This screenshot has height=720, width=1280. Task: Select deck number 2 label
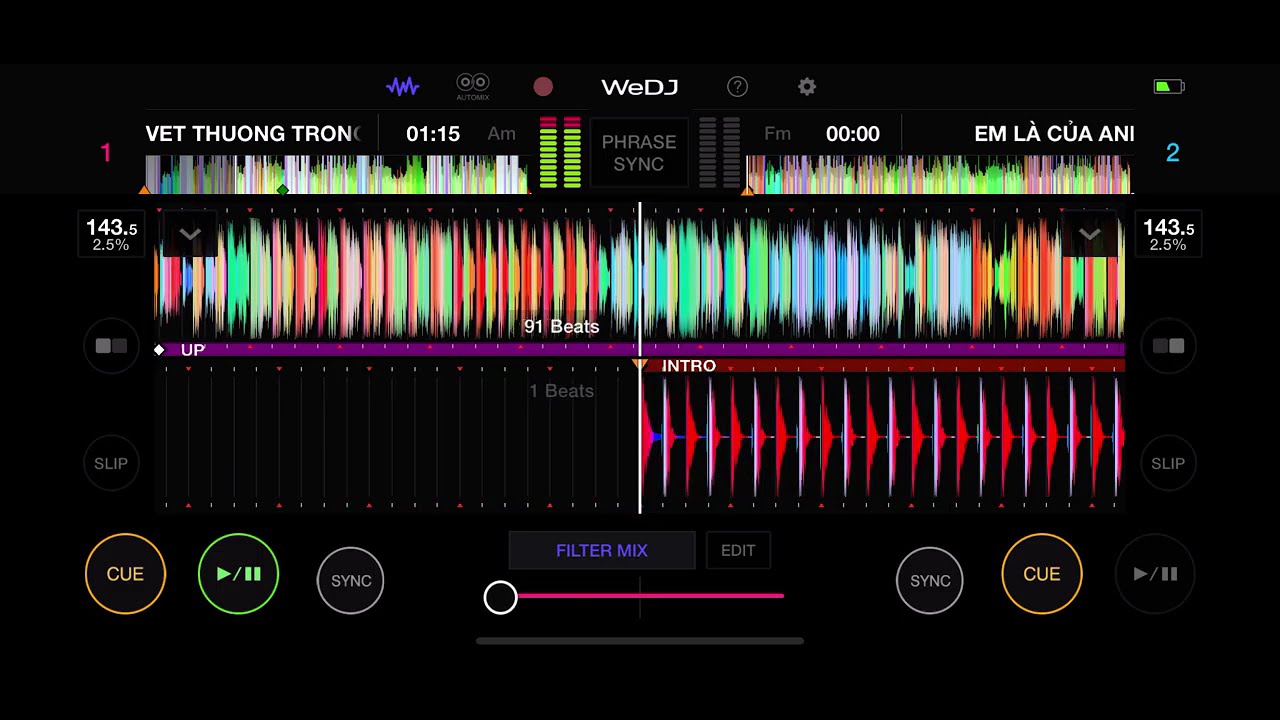click(1173, 153)
